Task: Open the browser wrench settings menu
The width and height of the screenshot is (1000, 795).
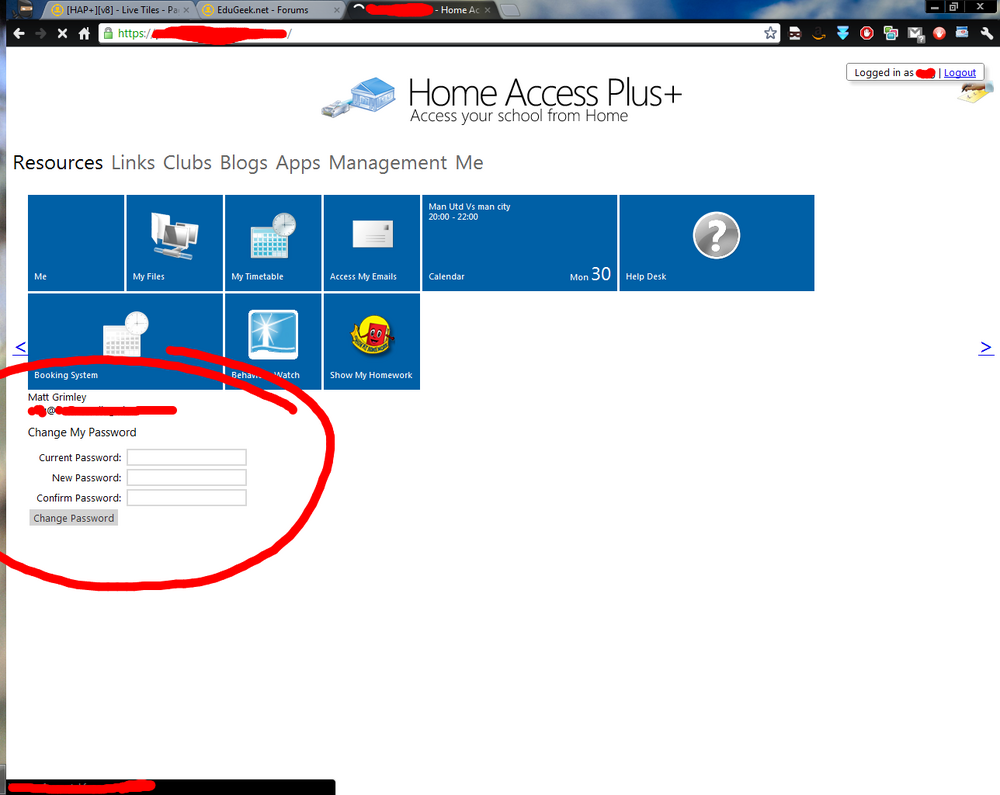Action: point(987,33)
